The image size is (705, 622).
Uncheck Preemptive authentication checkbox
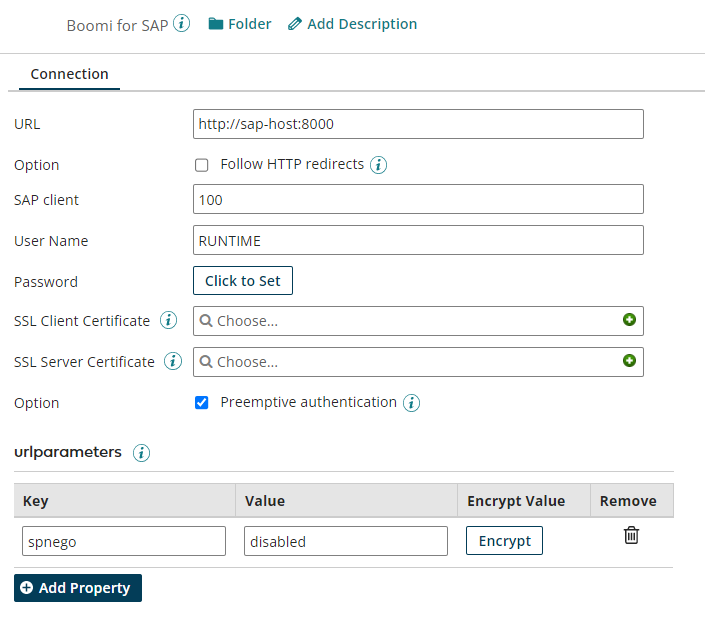(201, 403)
